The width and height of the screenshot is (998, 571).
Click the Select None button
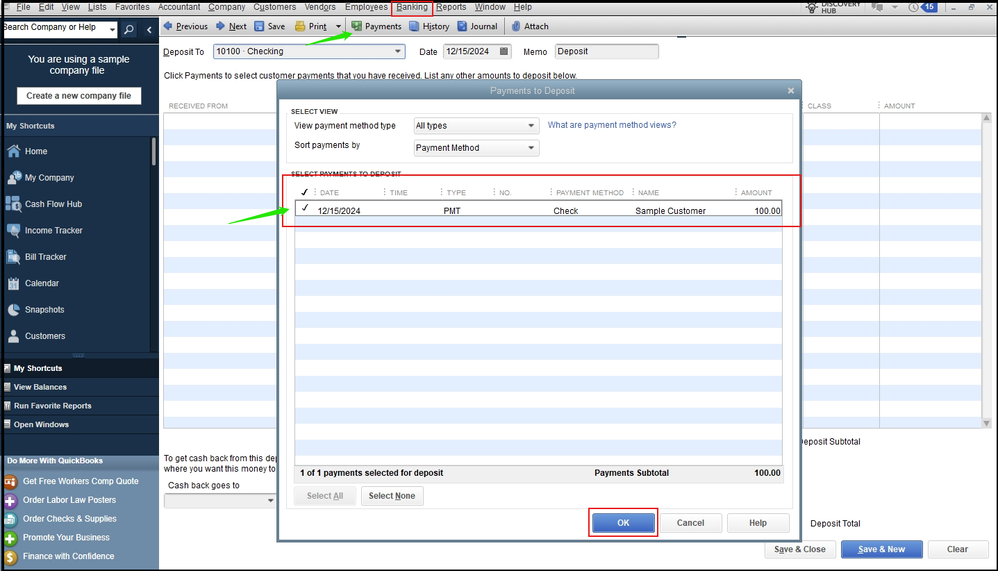(392, 496)
